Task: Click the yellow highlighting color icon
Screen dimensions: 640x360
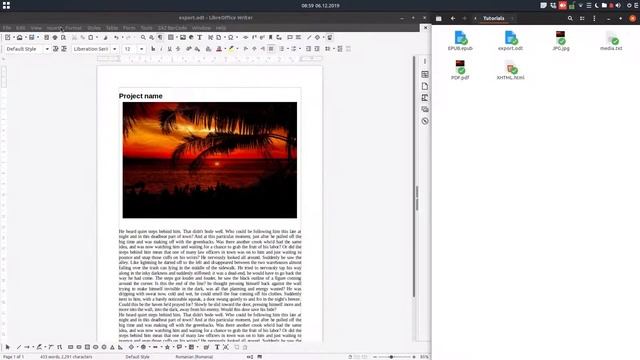Action: click(x=231, y=49)
